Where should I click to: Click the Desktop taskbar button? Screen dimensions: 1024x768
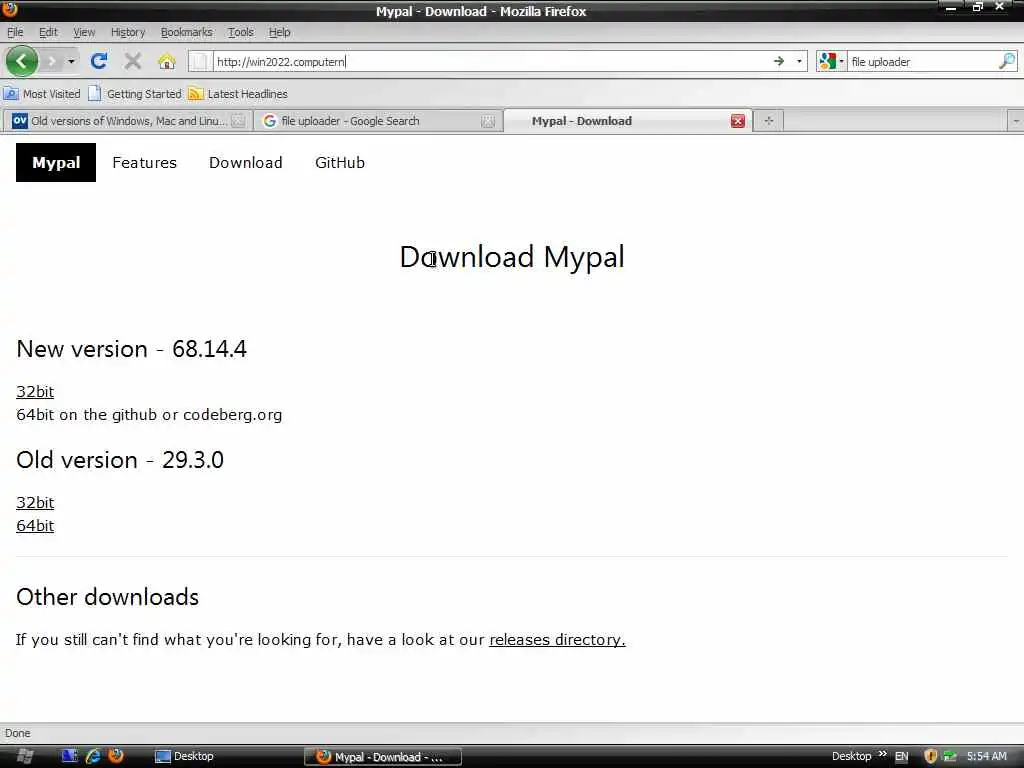184,756
